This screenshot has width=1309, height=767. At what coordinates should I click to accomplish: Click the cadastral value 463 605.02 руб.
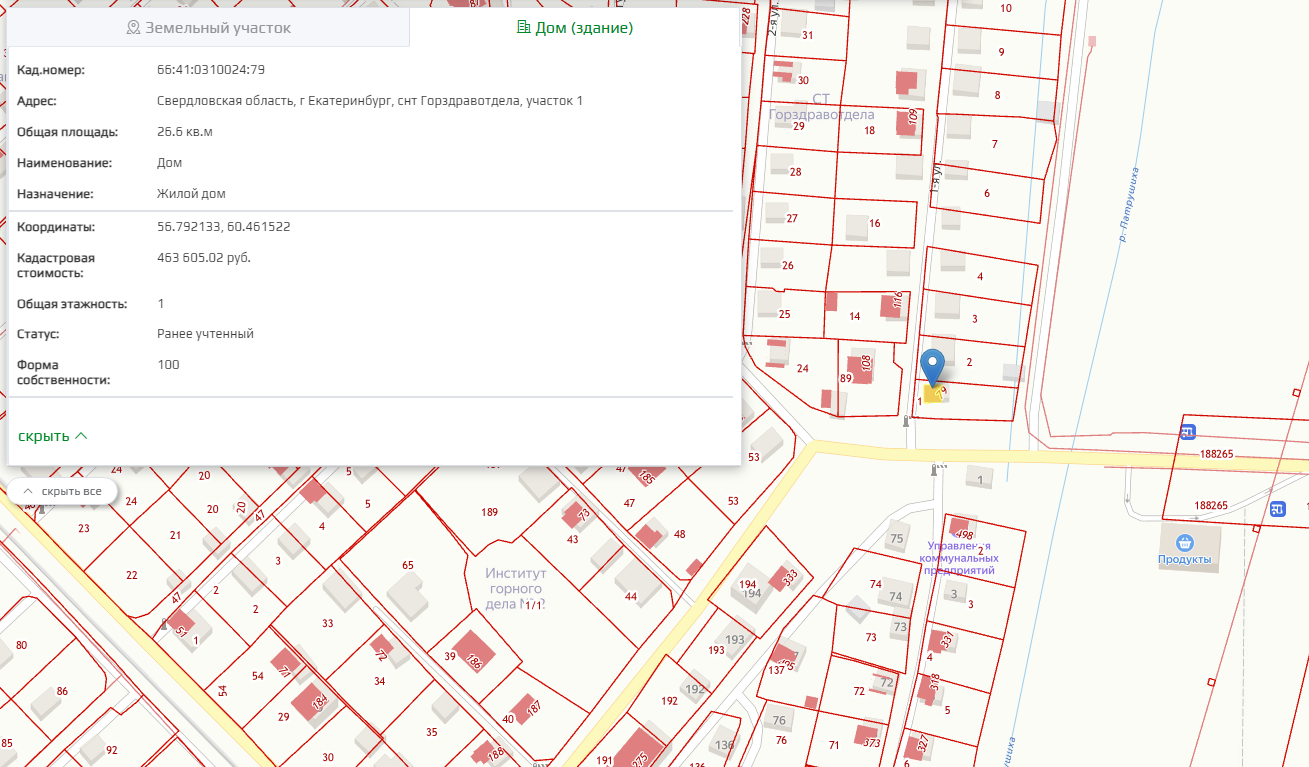pyautogui.click(x=204, y=258)
